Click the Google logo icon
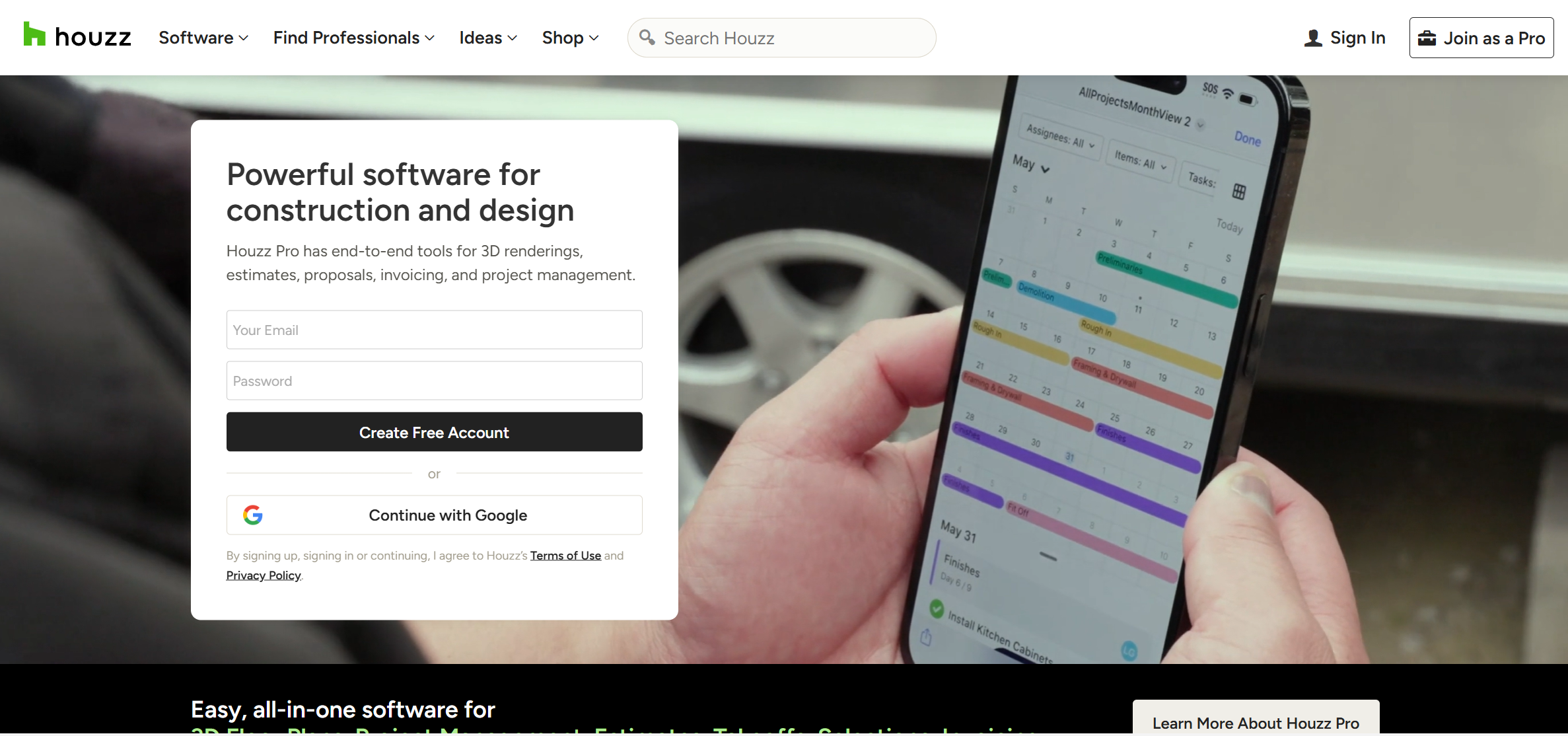This screenshot has height=736, width=1568. point(253,515)
